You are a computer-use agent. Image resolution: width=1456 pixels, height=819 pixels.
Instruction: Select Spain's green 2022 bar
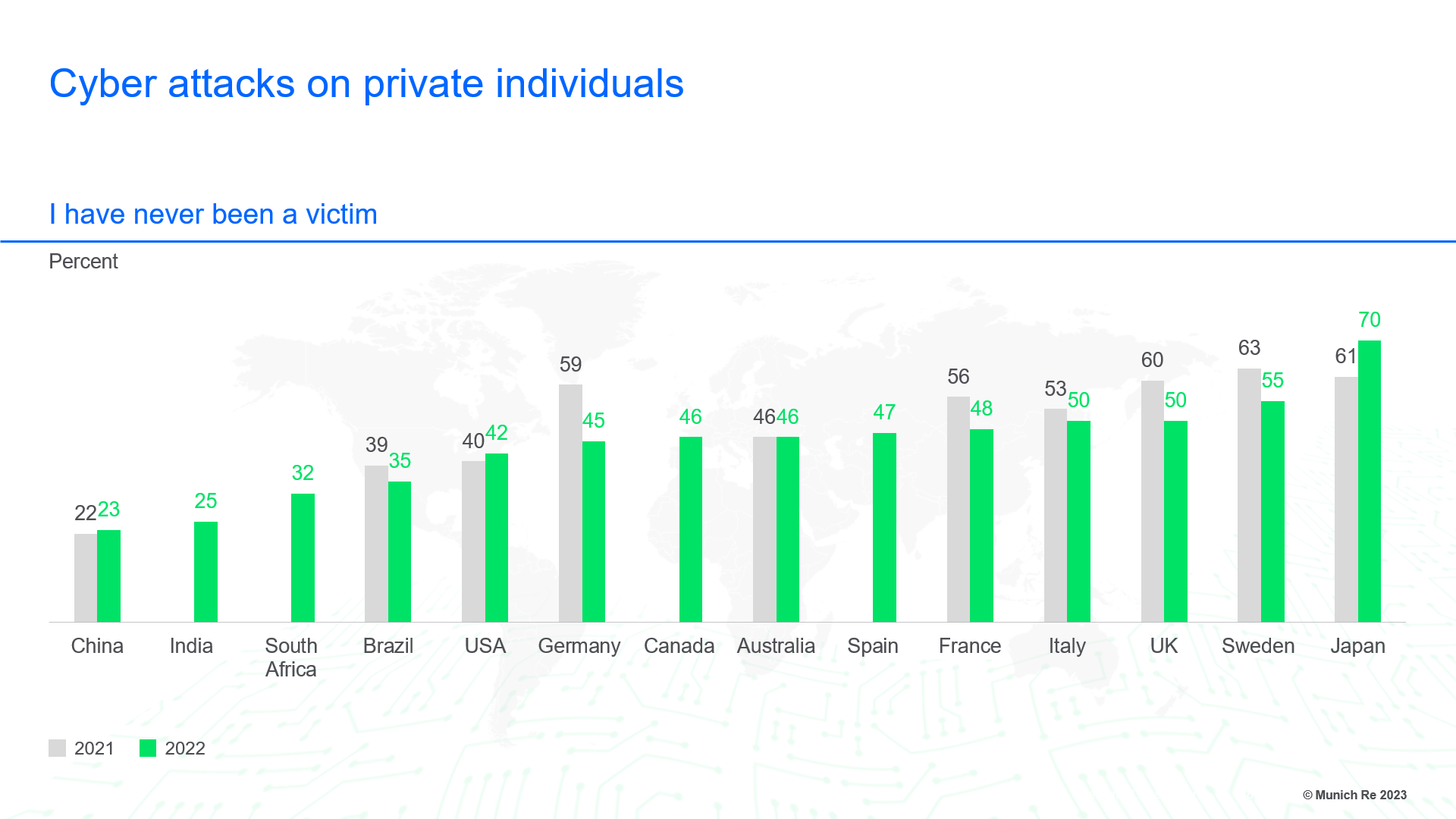point(884,528)
